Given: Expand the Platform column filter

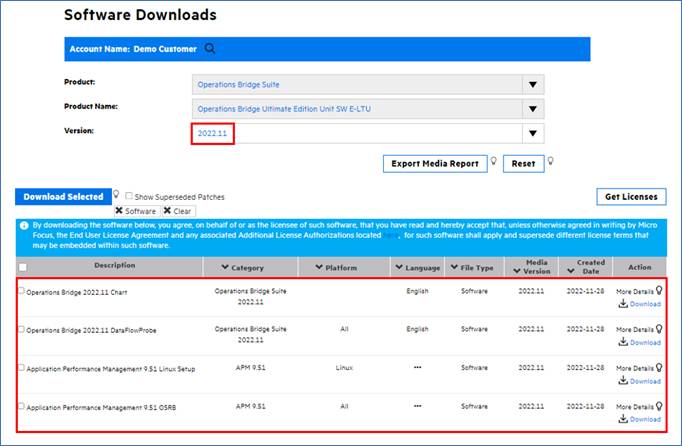Looking at the screenshot, I should 319,267.
